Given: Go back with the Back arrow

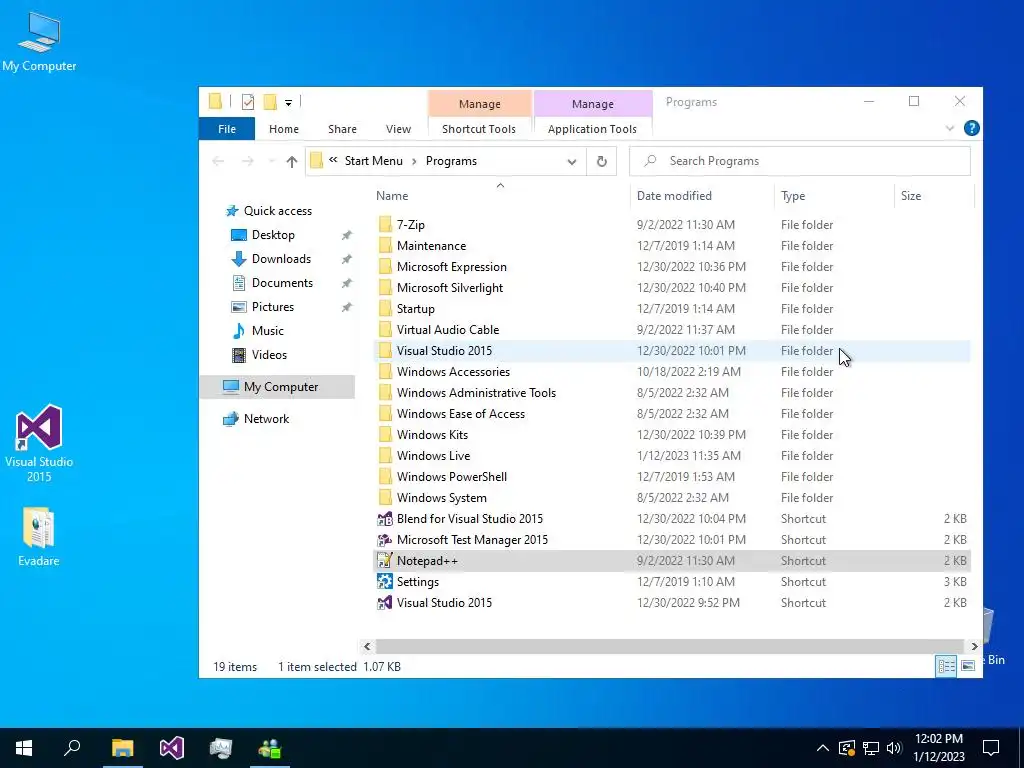Looking at the screenshot, I should [218, 161].
